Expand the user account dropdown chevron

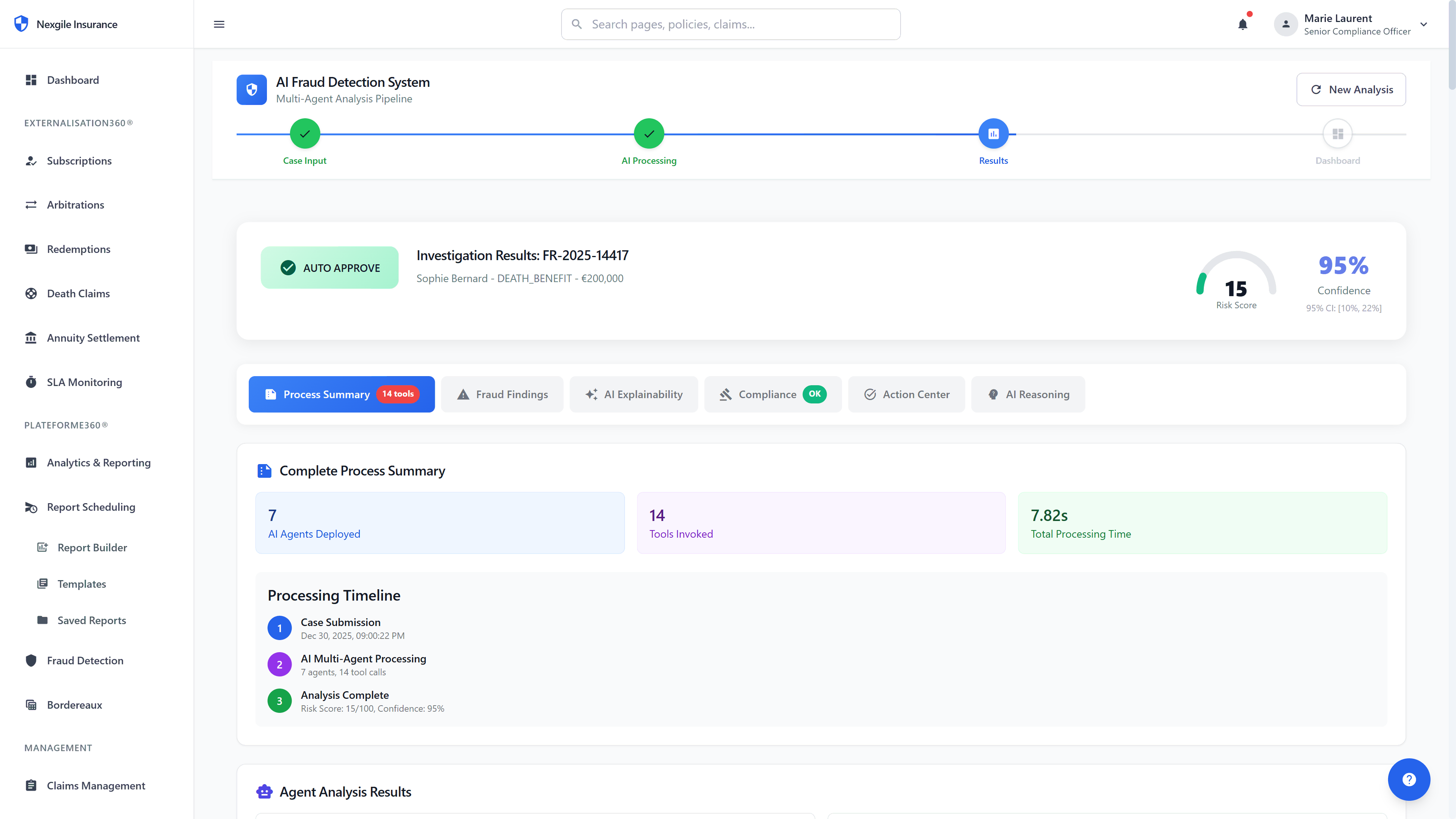coord(1424,24)
